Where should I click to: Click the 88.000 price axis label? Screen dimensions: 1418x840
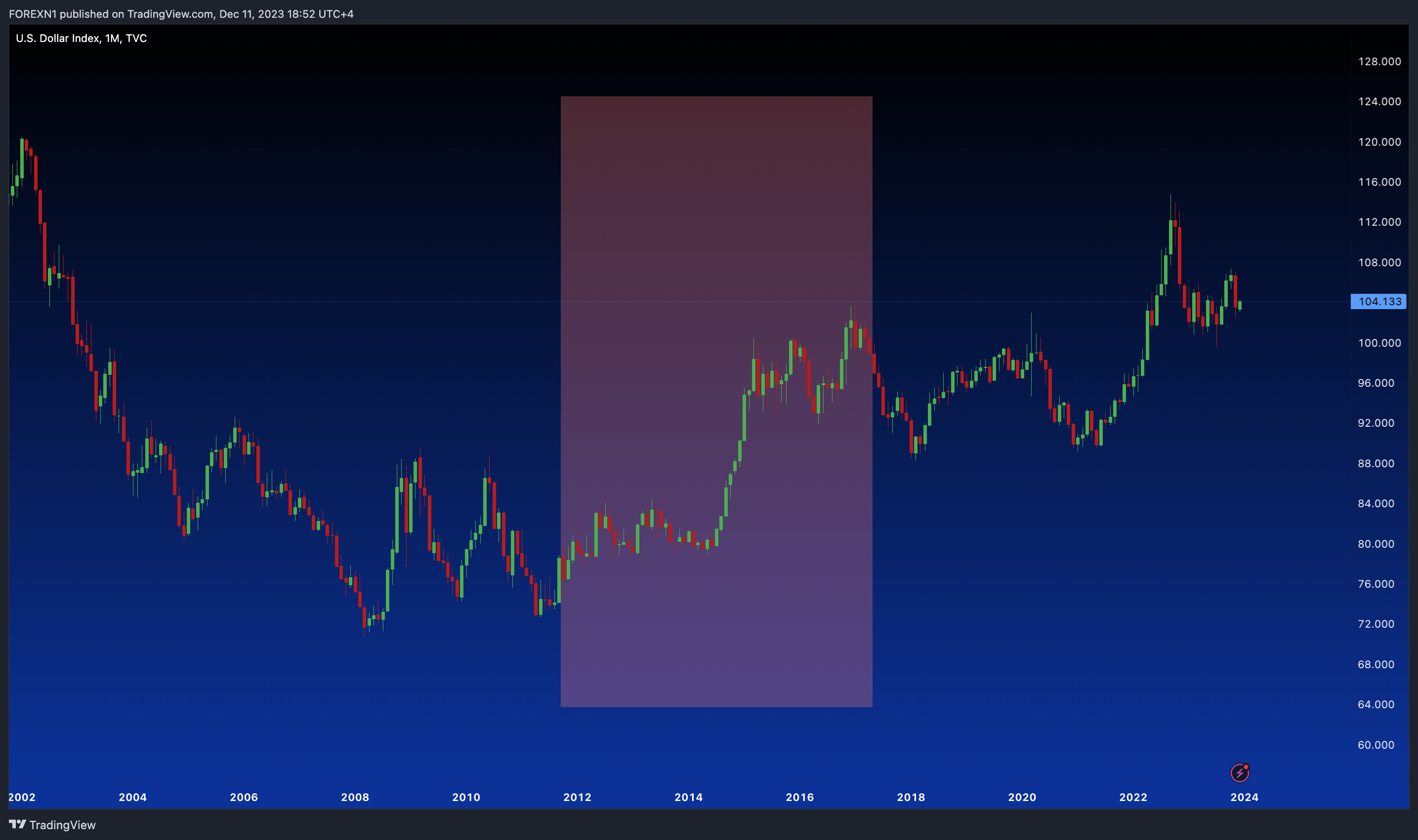[1376, 463]
